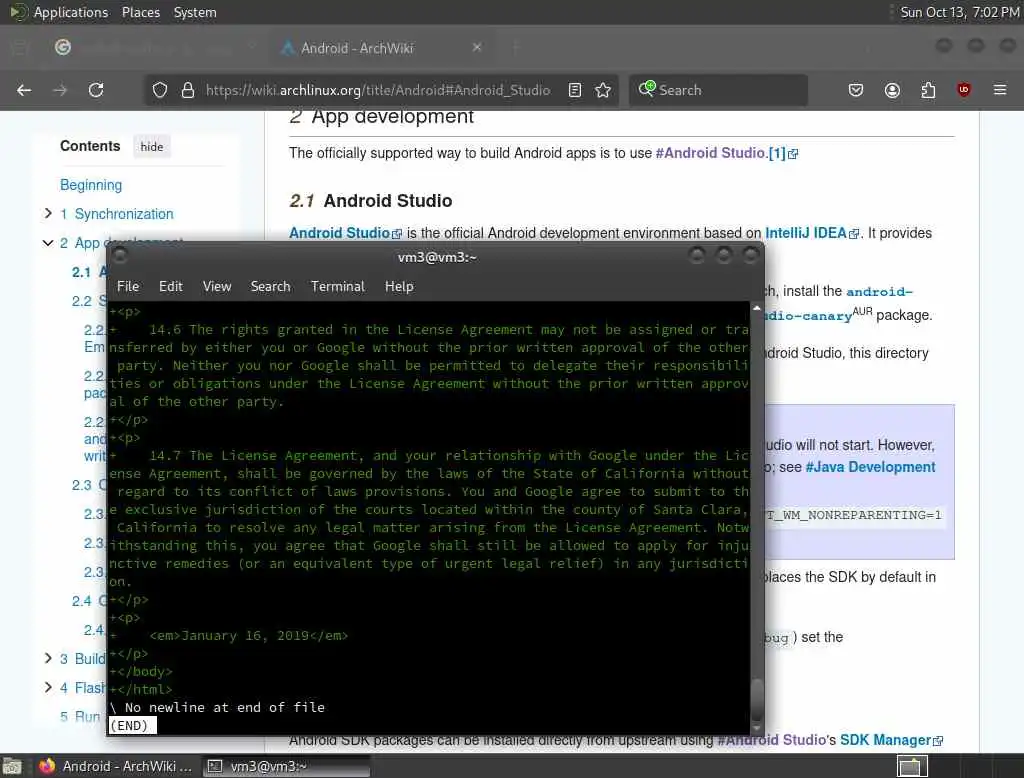
Task: Click the terminal window menu button
Action: pos(119,255)
